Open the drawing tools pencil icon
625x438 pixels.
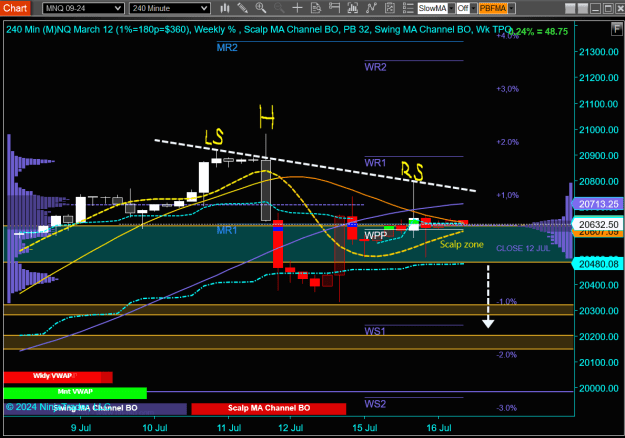coord(242,8)
